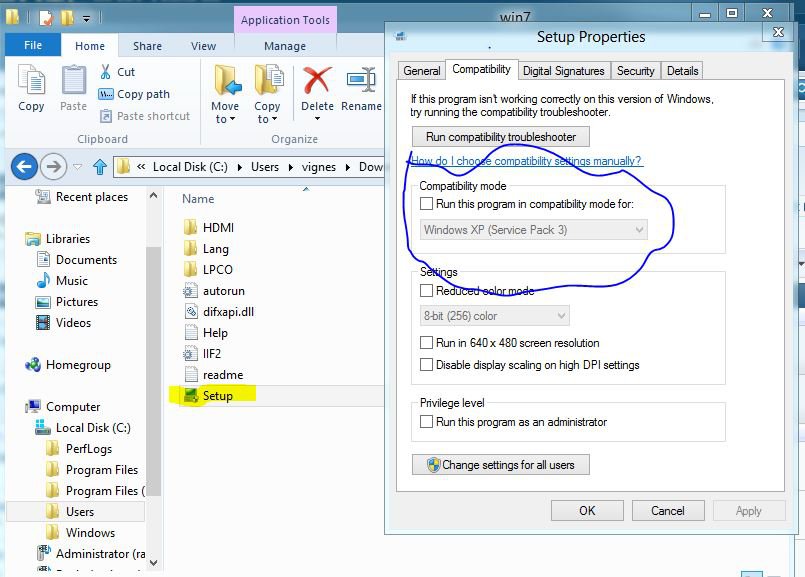Open the Manage tab under Application Tools
Image resolution: width=805 pixels, height=577 pixels.
[285, 46]
